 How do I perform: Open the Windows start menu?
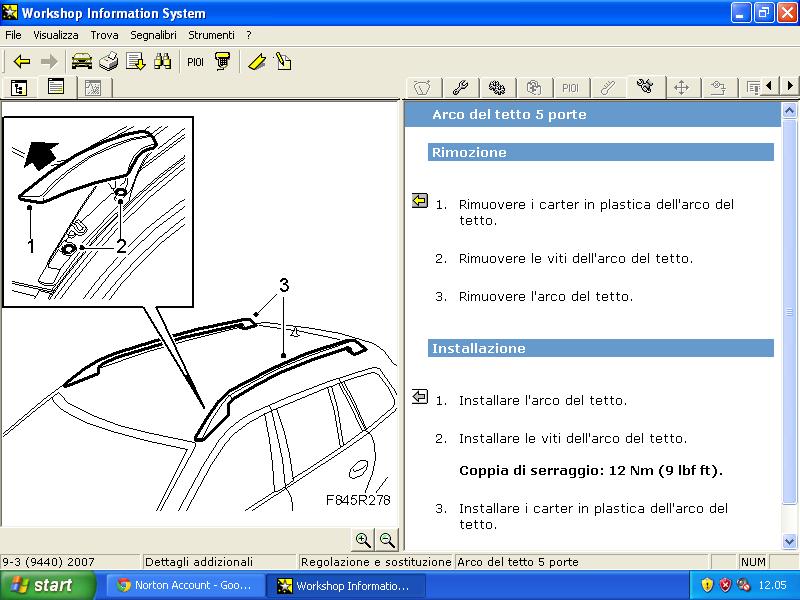[x=48, y=585]
